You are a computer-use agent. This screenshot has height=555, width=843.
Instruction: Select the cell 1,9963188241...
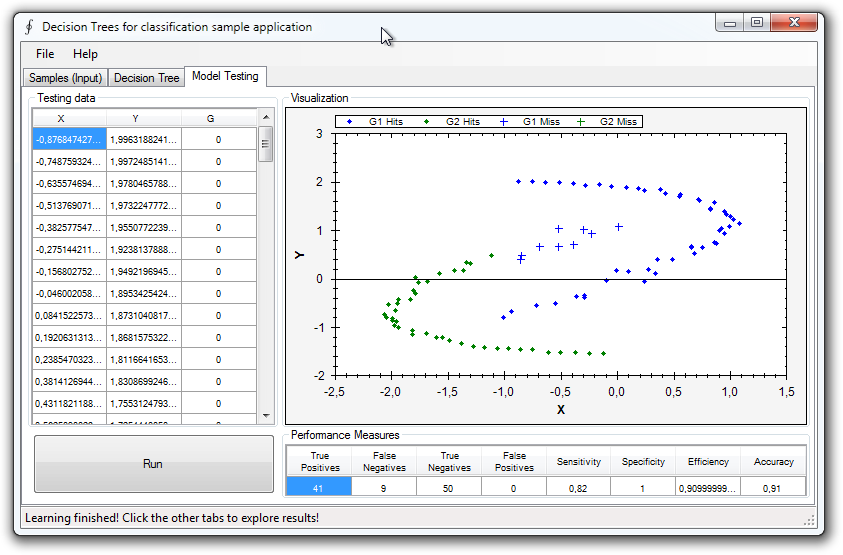click(144, 139)
